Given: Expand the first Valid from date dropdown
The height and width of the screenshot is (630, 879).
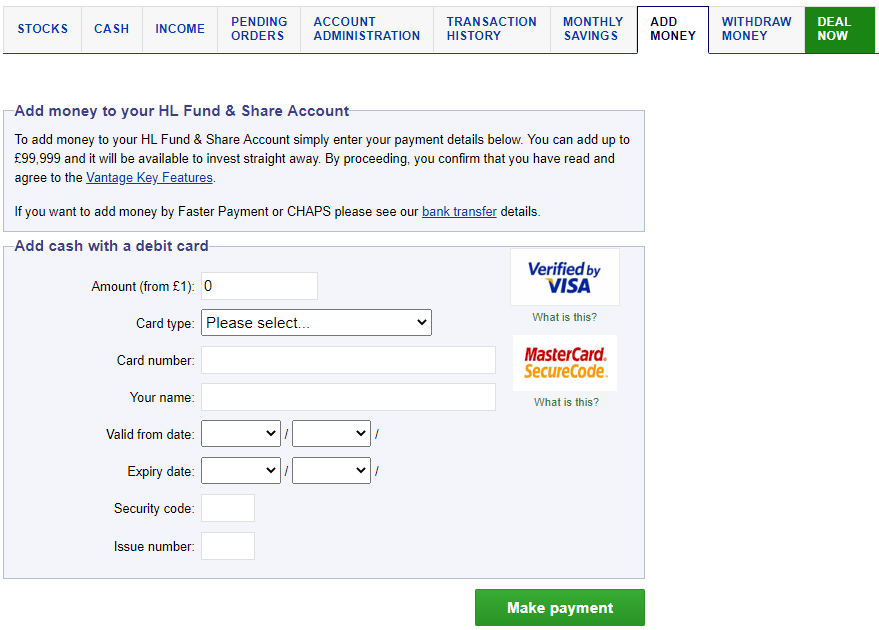Looking at the screenshot, I should tap(240, 434).
